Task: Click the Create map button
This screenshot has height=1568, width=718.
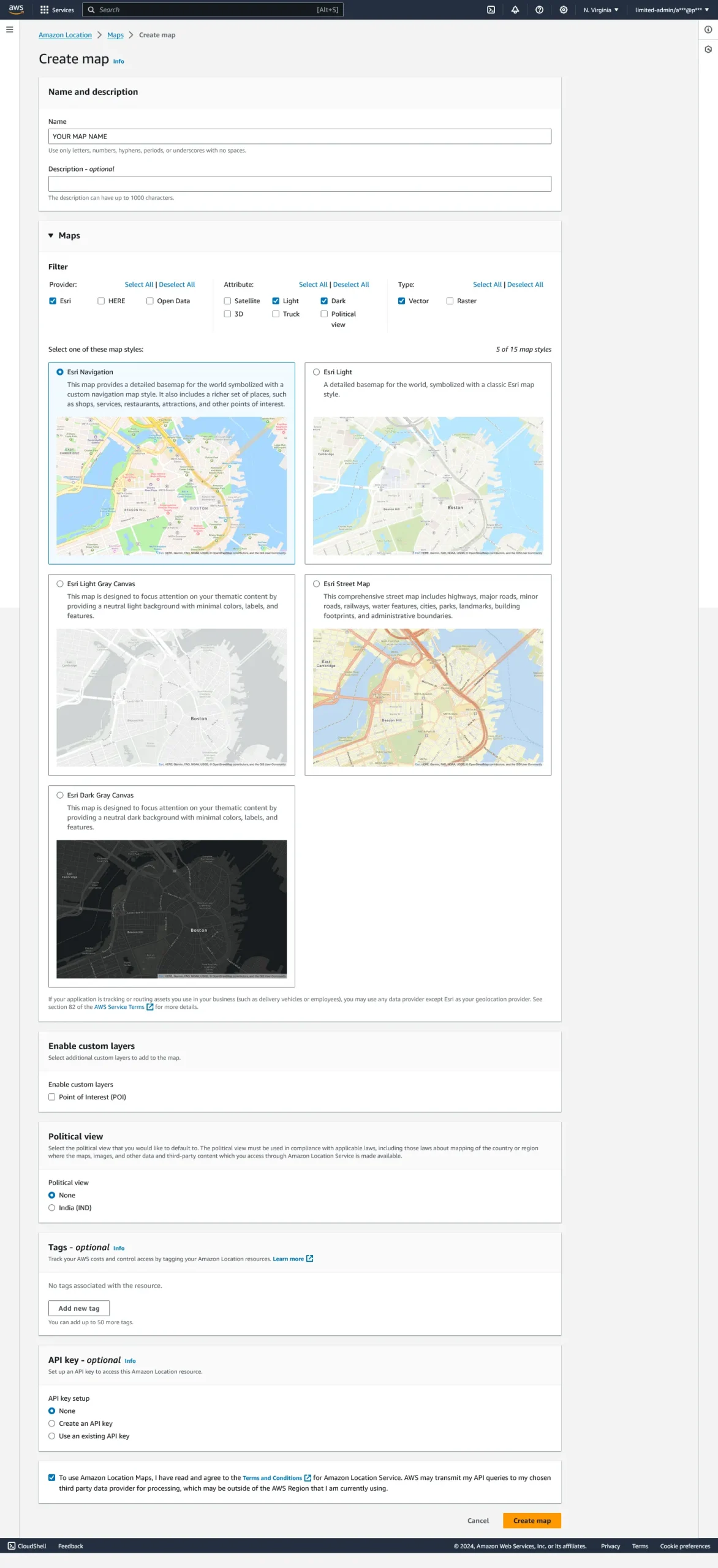Action: 532,1521
